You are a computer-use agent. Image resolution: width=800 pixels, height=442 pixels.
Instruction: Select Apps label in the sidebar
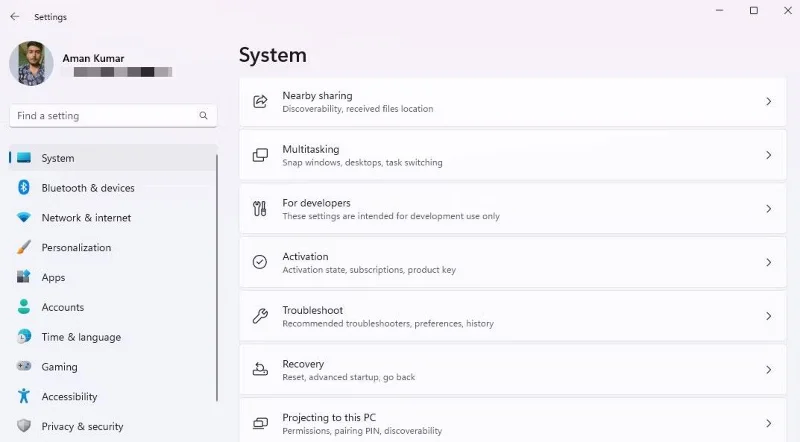click(53, 278)
